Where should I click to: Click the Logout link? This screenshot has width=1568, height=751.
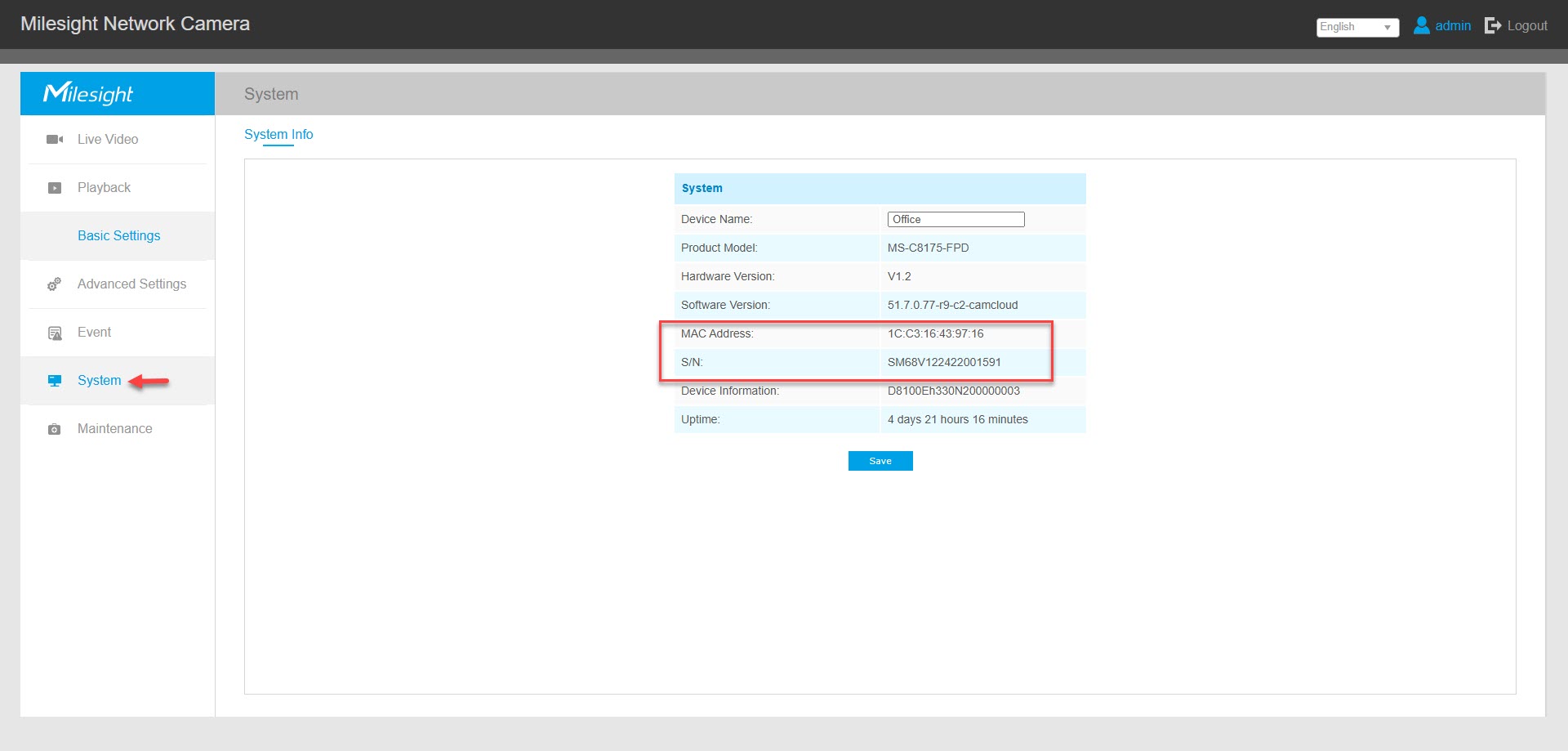1526,26
